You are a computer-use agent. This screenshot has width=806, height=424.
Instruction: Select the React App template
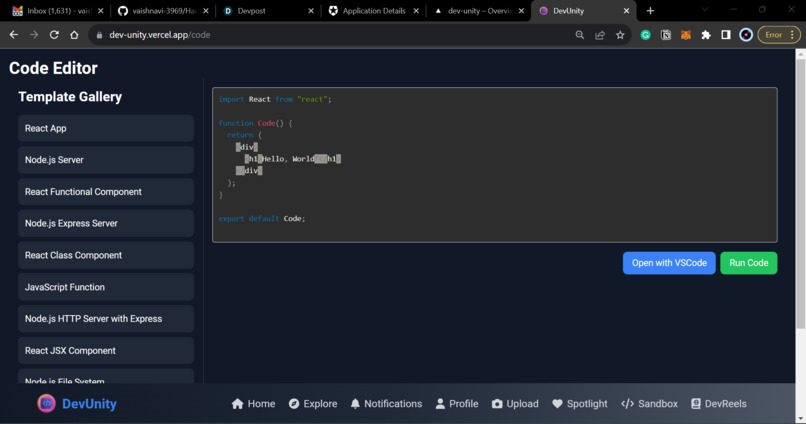click(106, 128)
